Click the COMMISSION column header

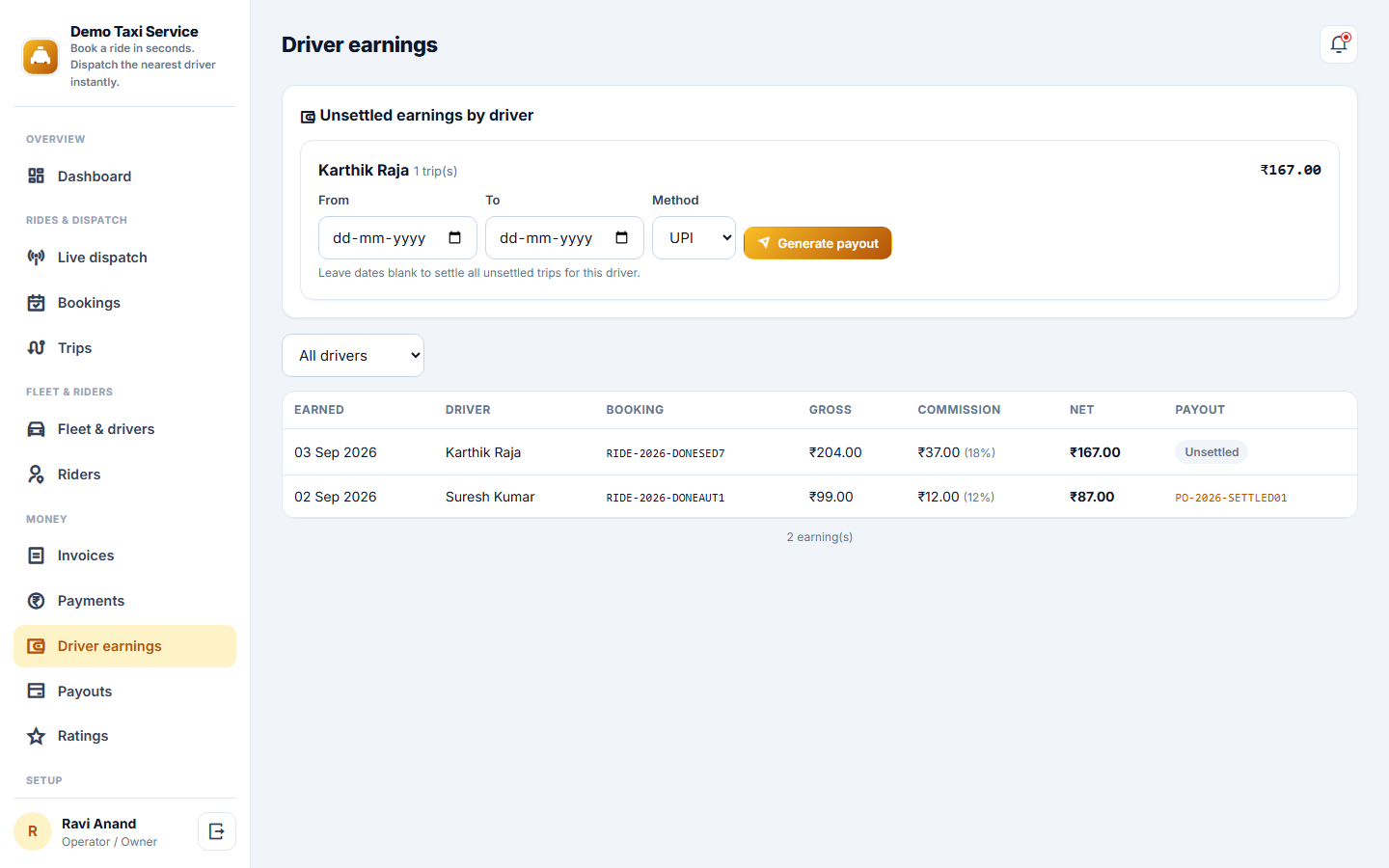pos(959,410)
